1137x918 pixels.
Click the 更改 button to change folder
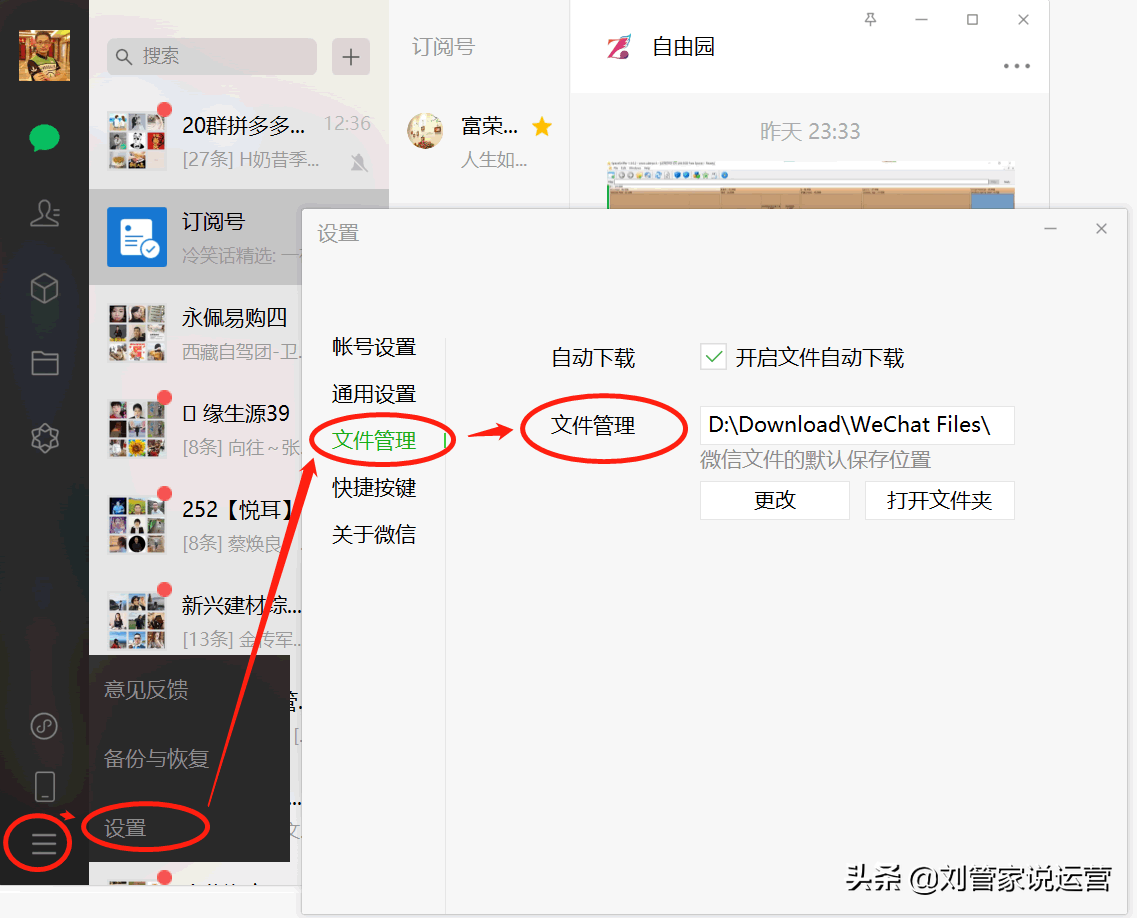pyautogui.click(x=775, y=500)
